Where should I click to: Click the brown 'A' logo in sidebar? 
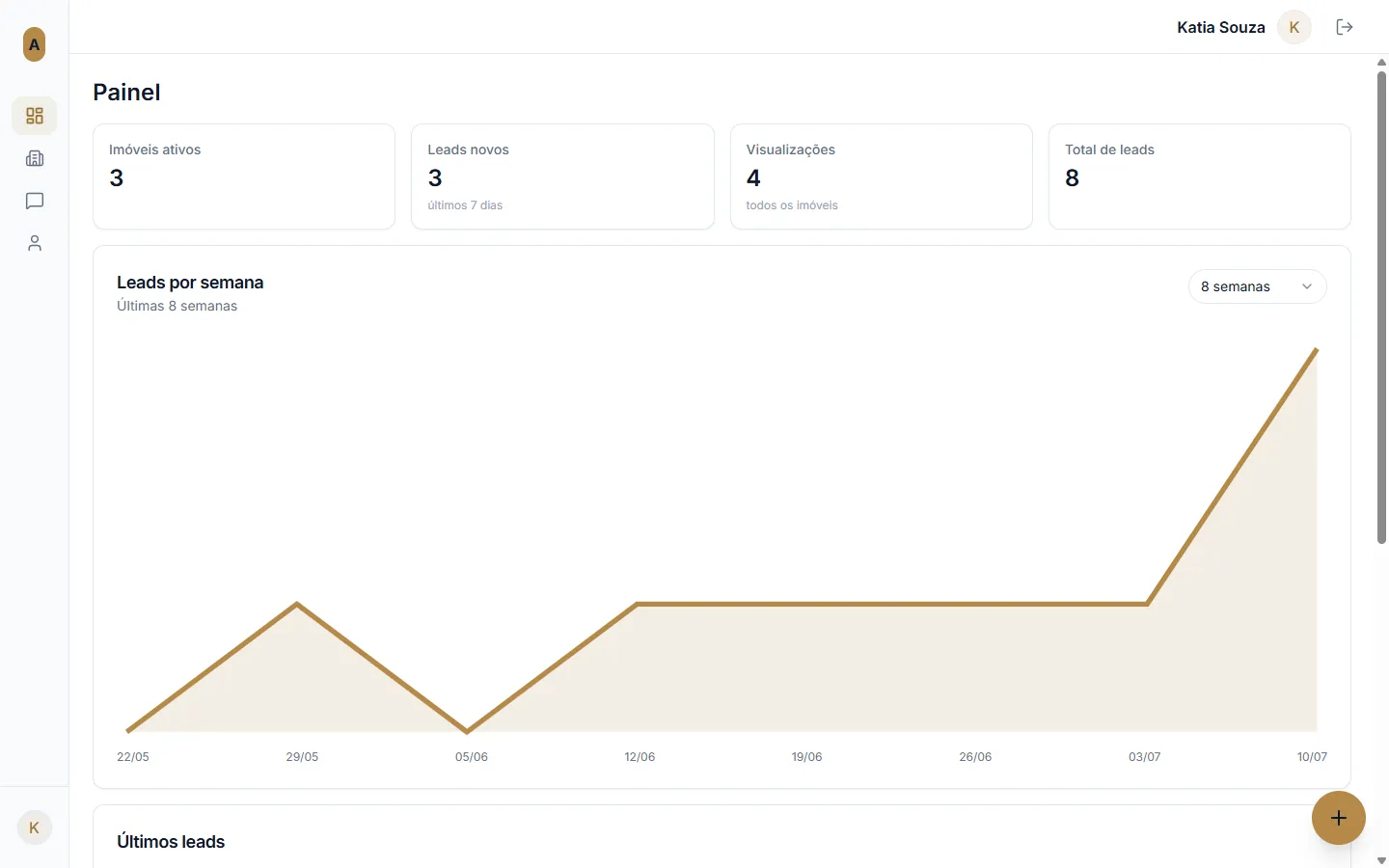coord(34,44)
